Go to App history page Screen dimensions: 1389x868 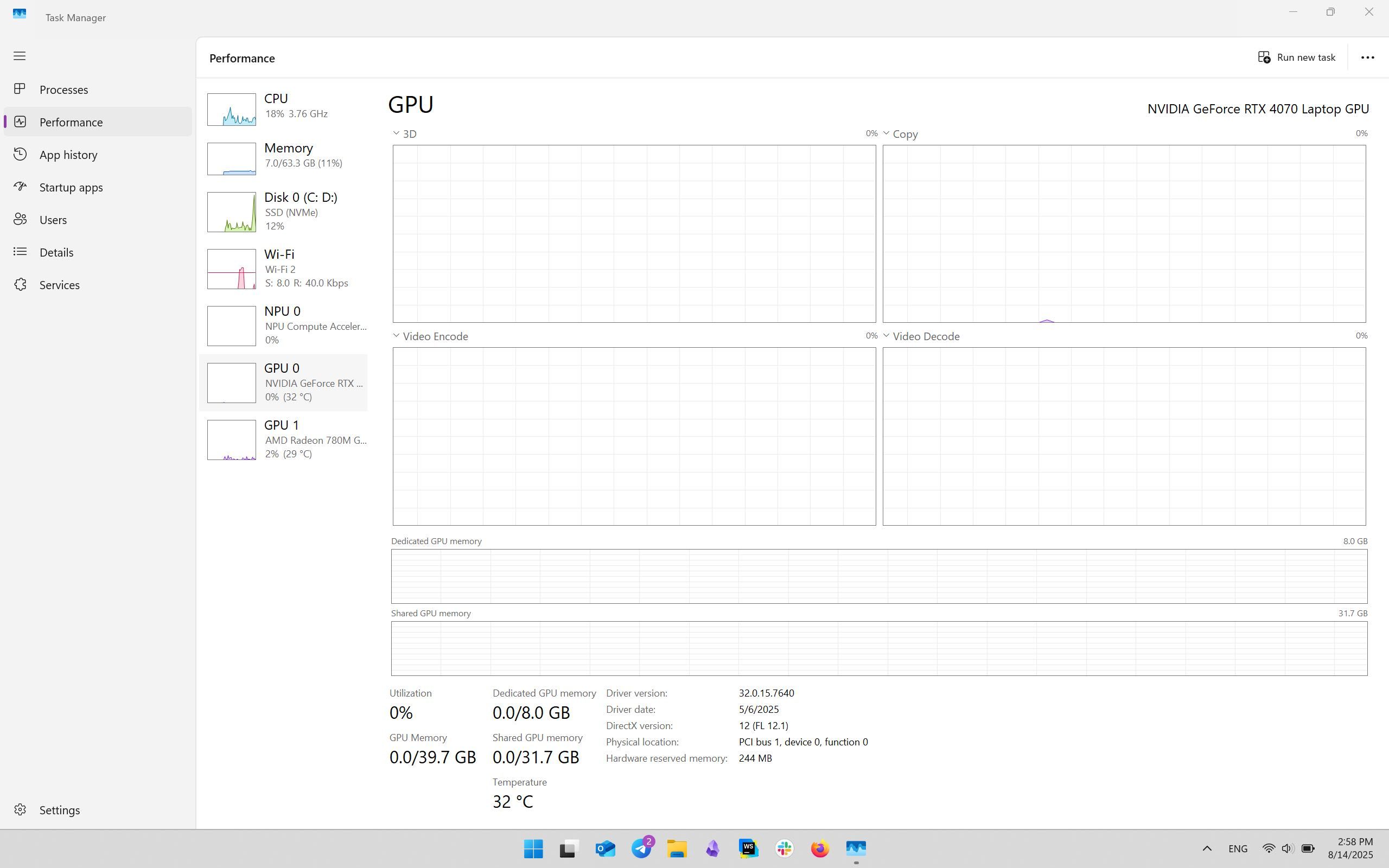coord(98,155)
